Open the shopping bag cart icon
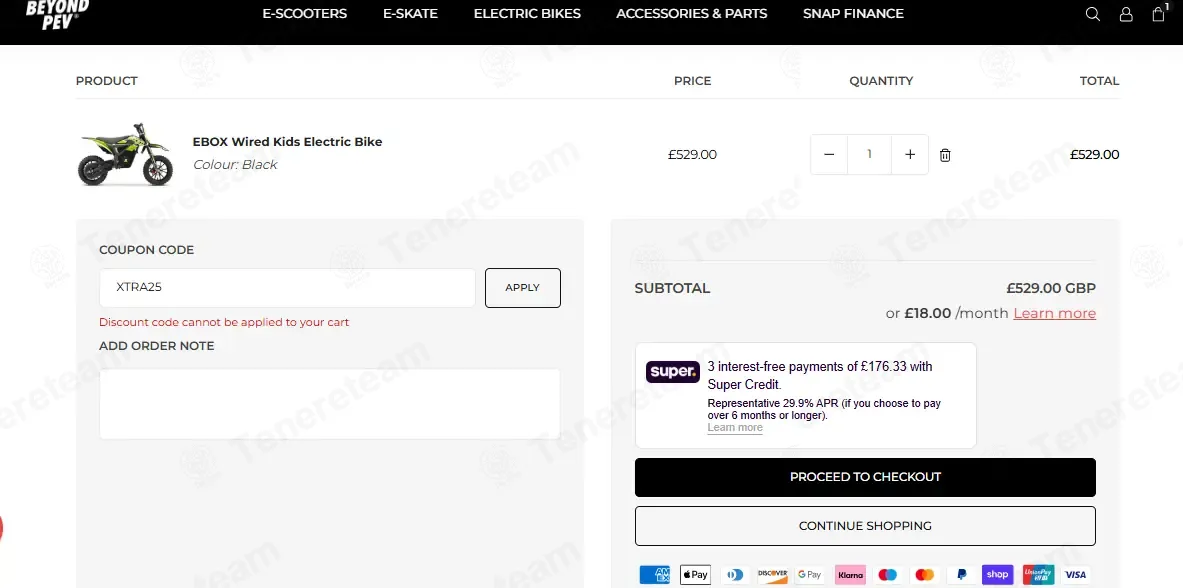Image resolution: width=1183 pixels, height=588 pixels. coord(1159,13)
